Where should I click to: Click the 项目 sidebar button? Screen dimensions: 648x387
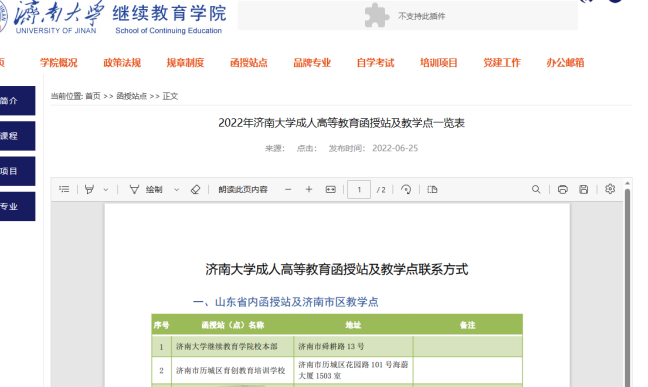(x=17, y=171)
